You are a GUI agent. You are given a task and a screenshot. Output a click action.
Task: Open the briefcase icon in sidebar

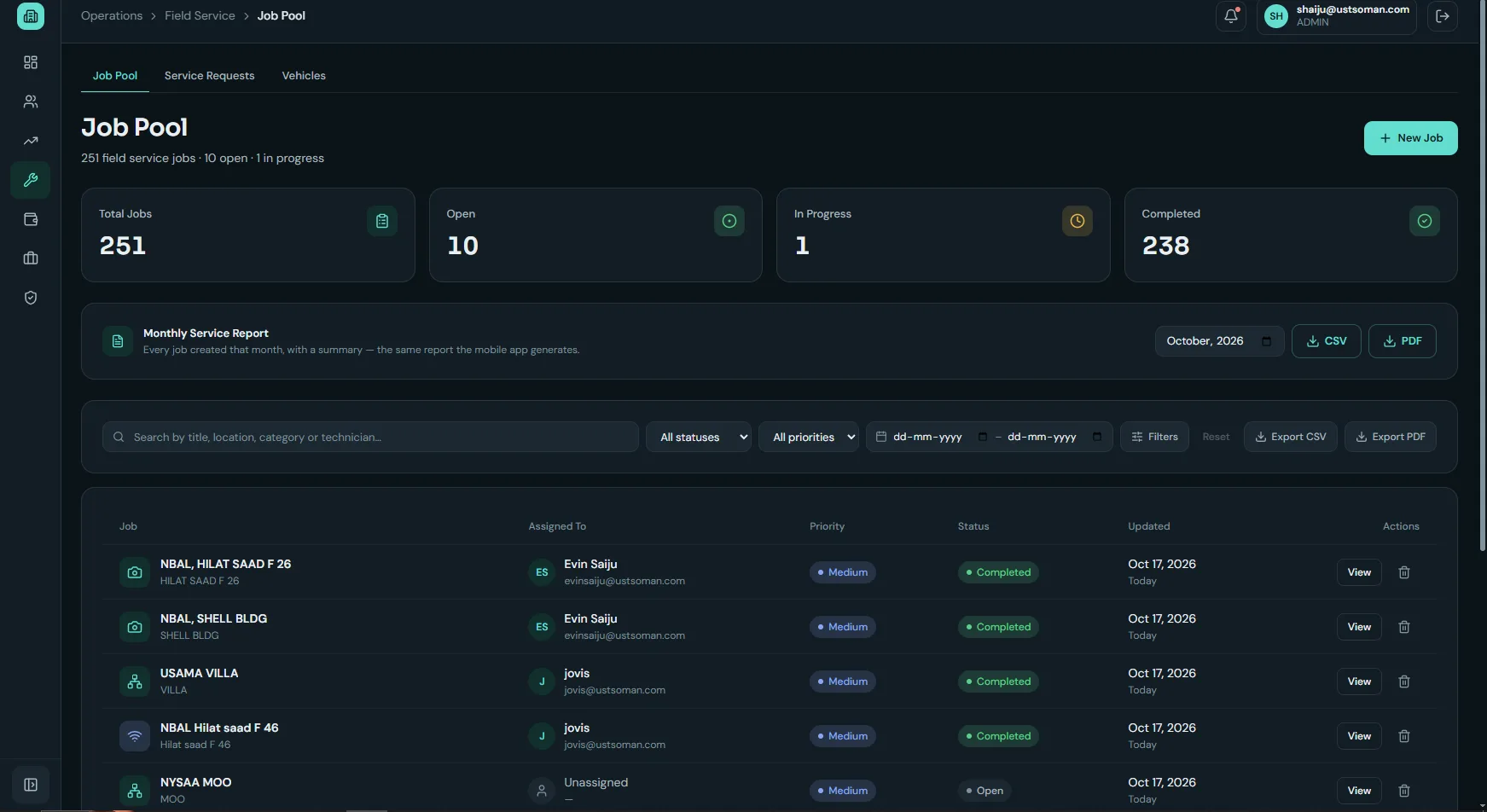point(31,258)
